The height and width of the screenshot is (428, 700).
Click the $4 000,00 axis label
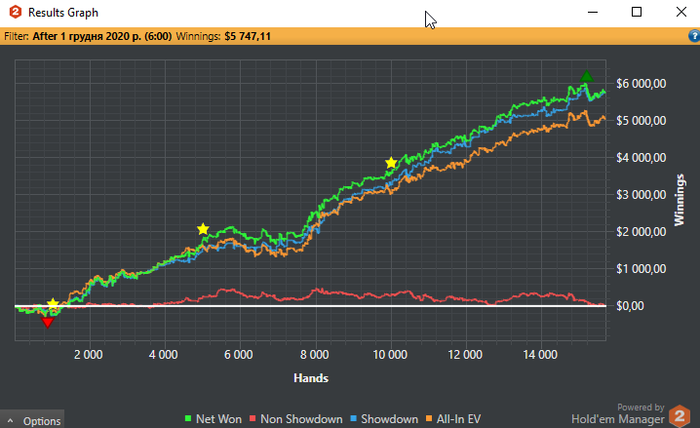click(641, 158)
